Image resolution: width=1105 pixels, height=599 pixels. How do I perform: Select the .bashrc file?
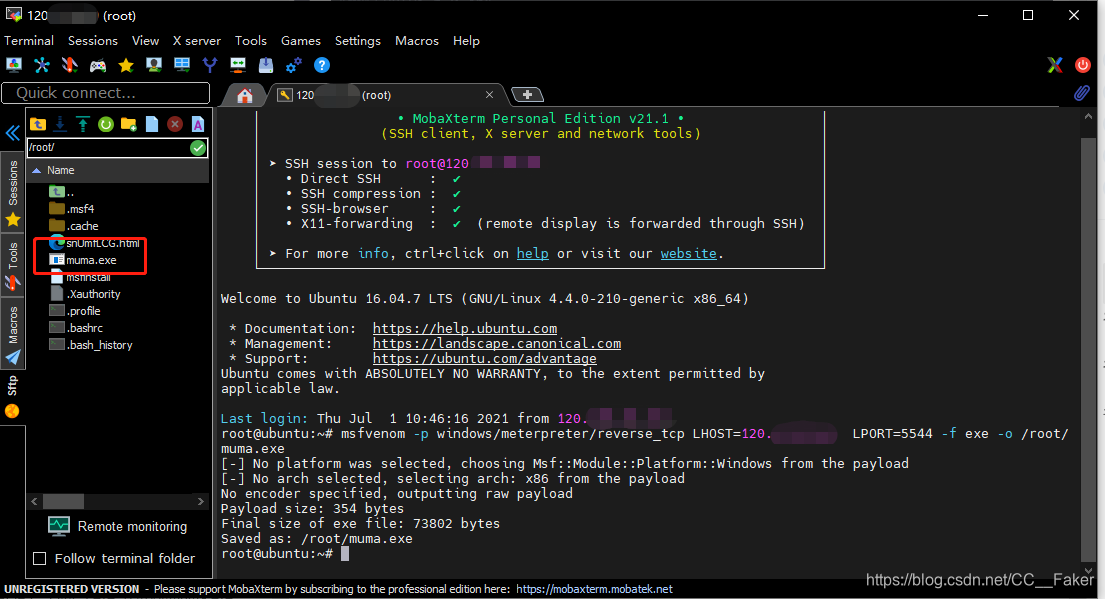point(76,328)
